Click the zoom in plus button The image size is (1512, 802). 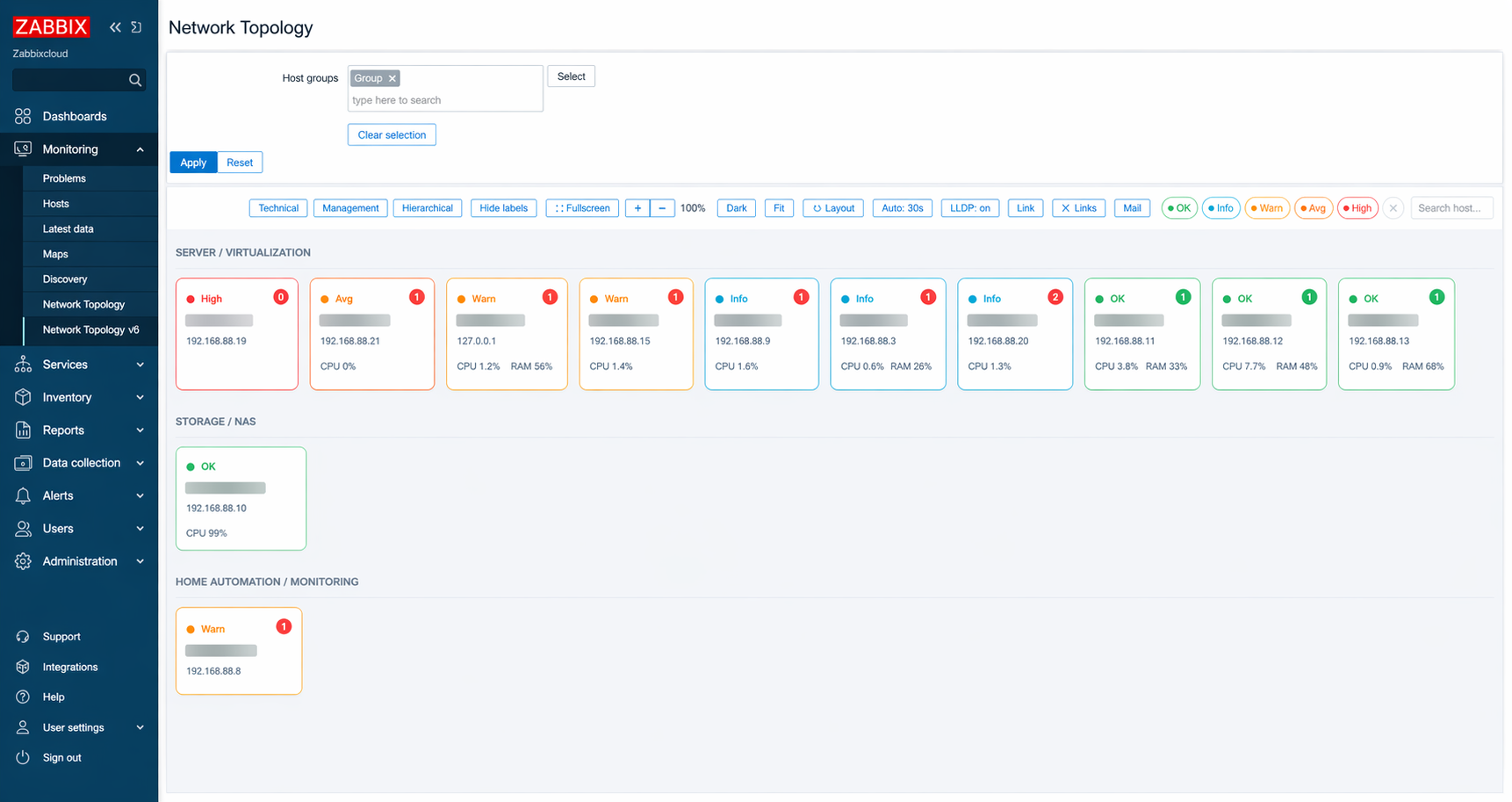tap(637, 208)
